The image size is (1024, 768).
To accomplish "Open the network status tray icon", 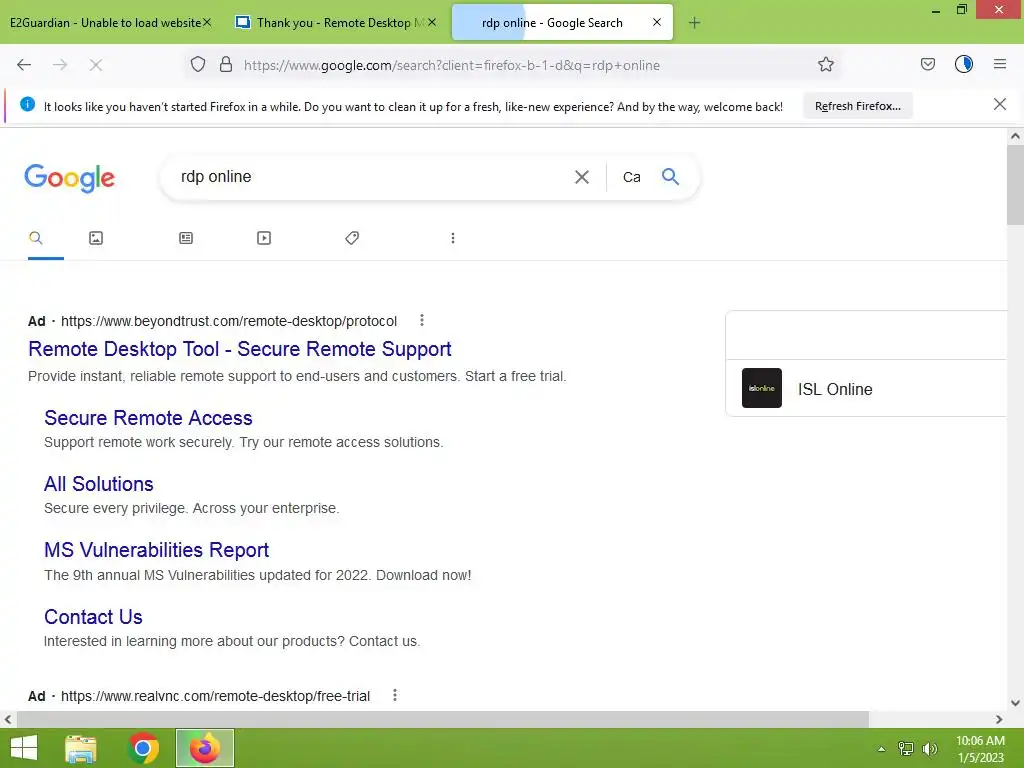I will (906, 748).
